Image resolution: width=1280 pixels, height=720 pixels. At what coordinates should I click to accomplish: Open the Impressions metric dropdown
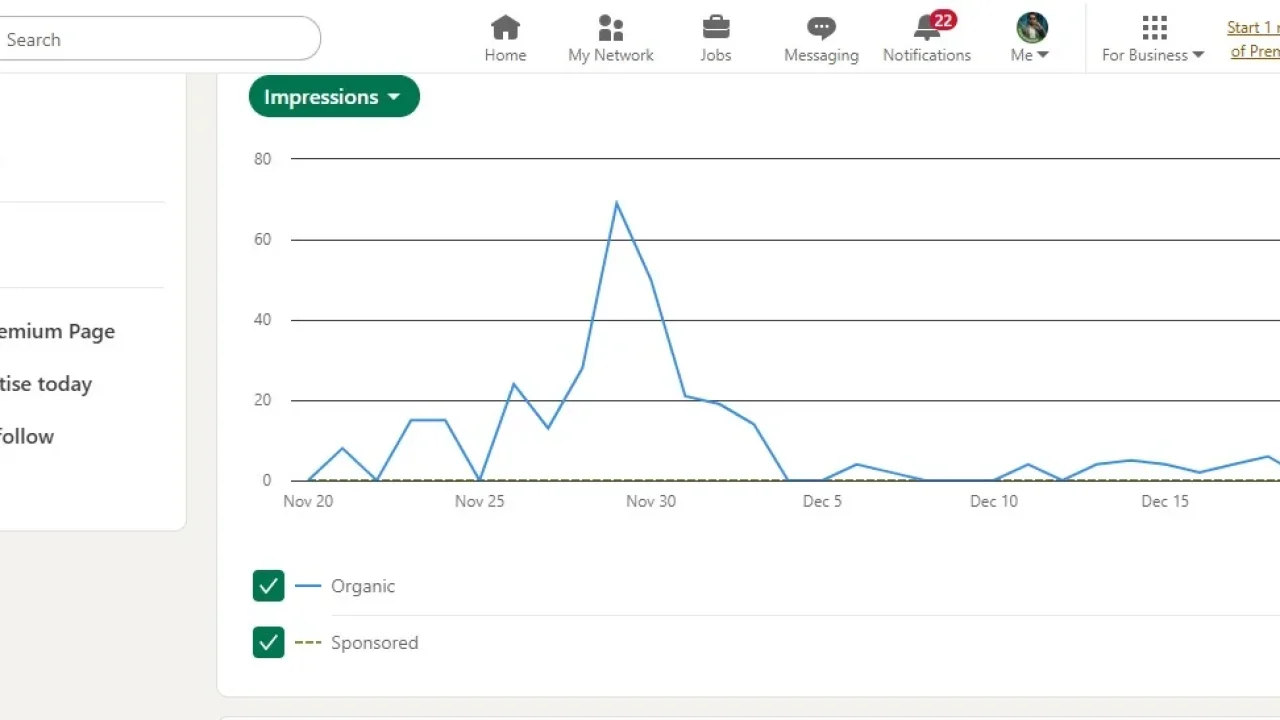point(334,96)
